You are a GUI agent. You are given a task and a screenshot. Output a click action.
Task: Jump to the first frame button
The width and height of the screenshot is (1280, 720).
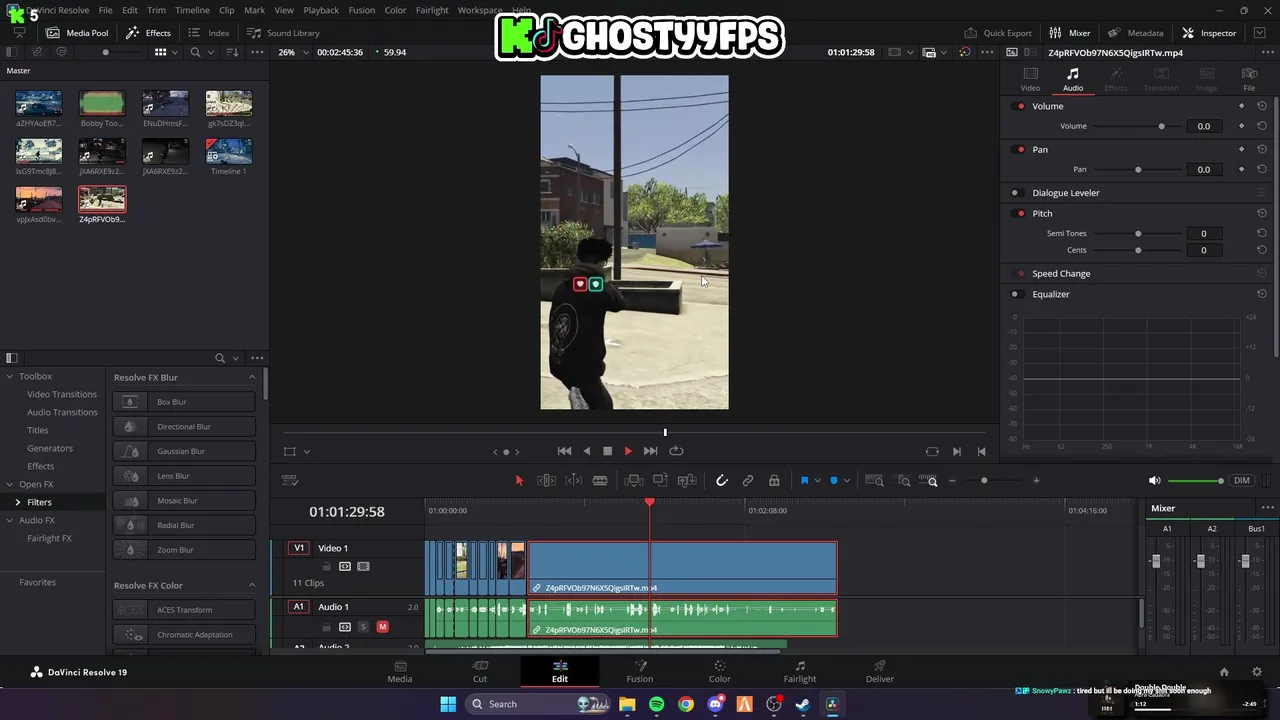pyautogui.click(x=564, y=451)
